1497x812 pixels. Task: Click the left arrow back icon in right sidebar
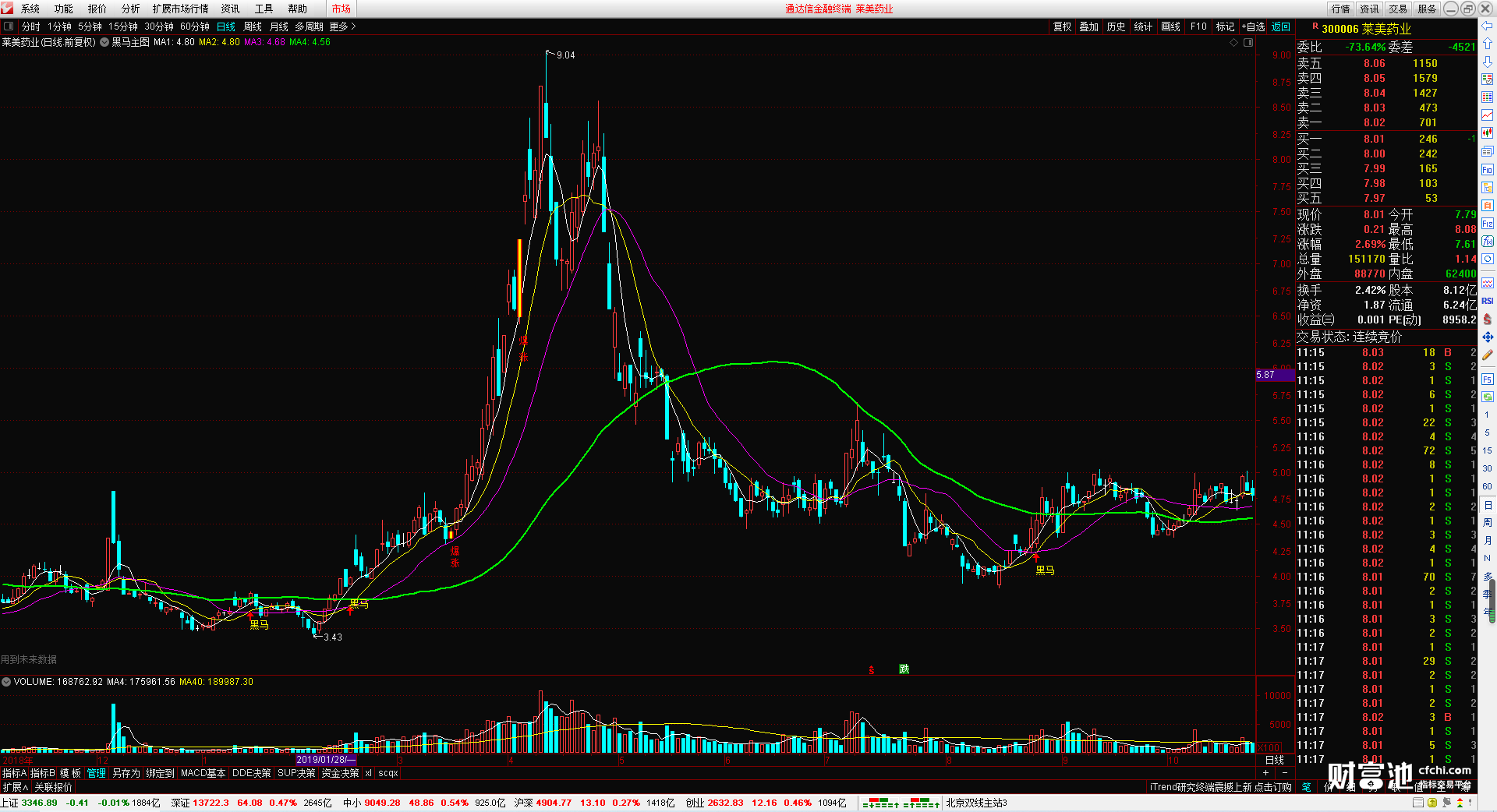[1488, 26]
